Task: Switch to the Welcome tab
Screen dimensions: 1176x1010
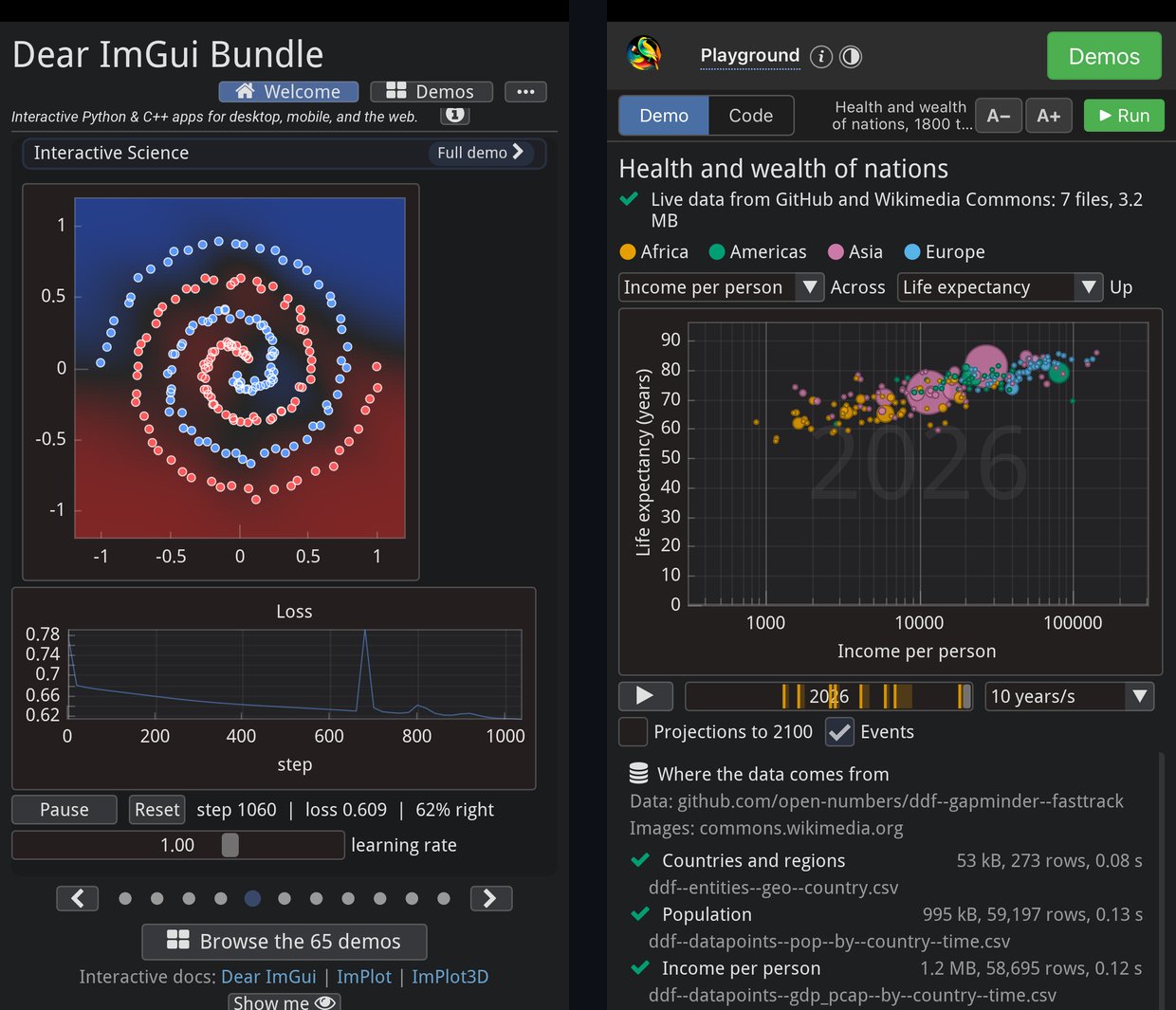Action: click(x=288, y=92)
